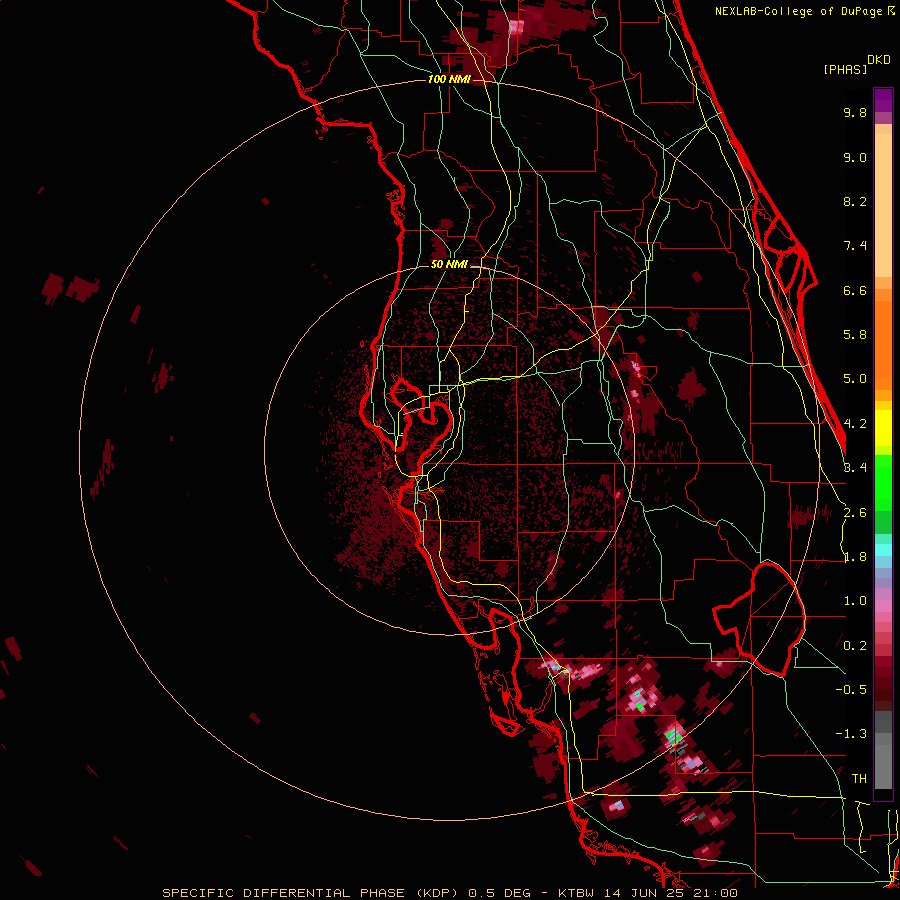Click the 3.4 scale value label
Image resolution: width=900 pixels, height=900 pixels.
(855, 468)
